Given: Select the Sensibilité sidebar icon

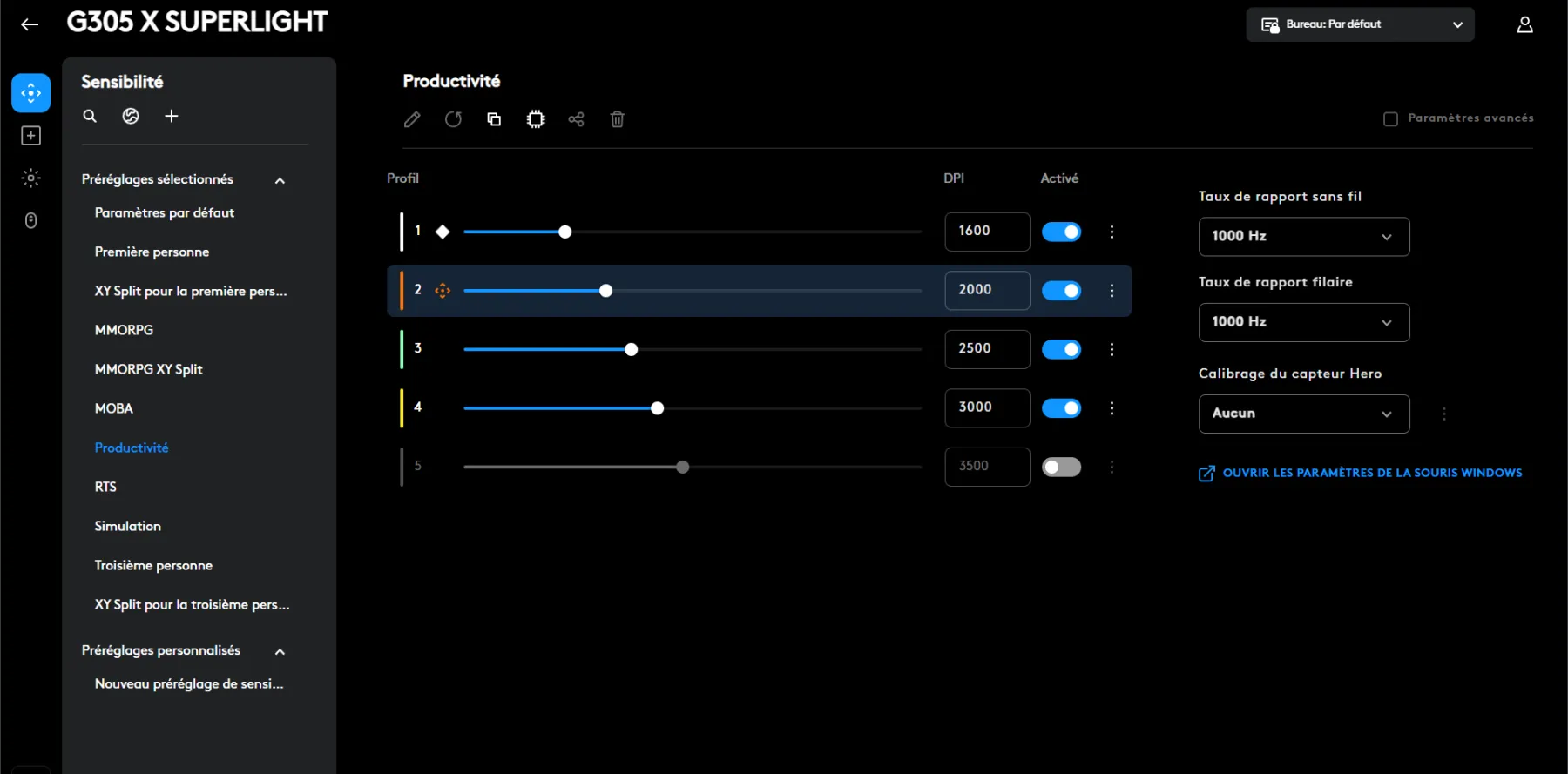Looking at the screenshot, I should [x=30, y=93].
